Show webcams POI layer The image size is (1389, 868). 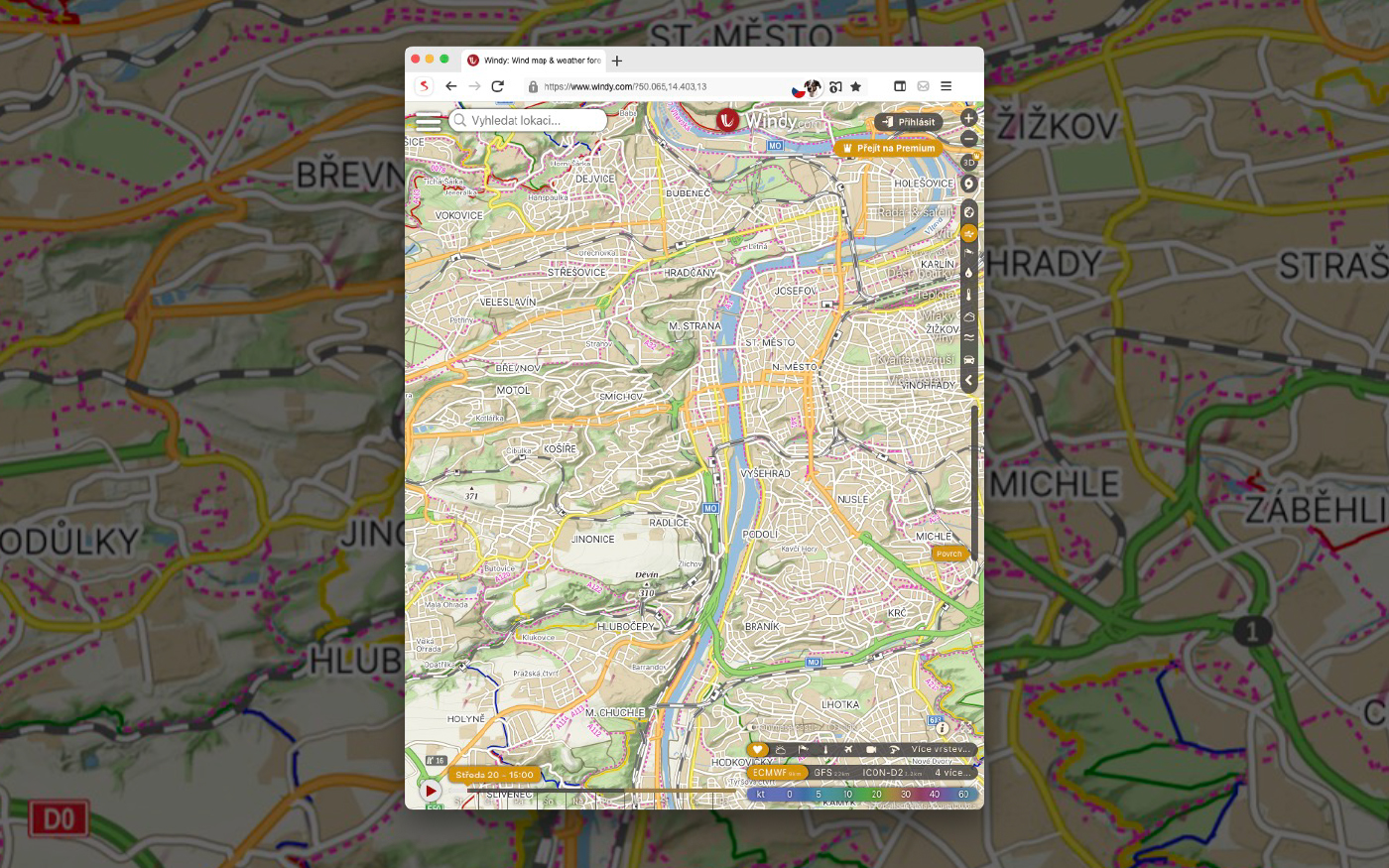pyautogui.click(x=871, y=750)
